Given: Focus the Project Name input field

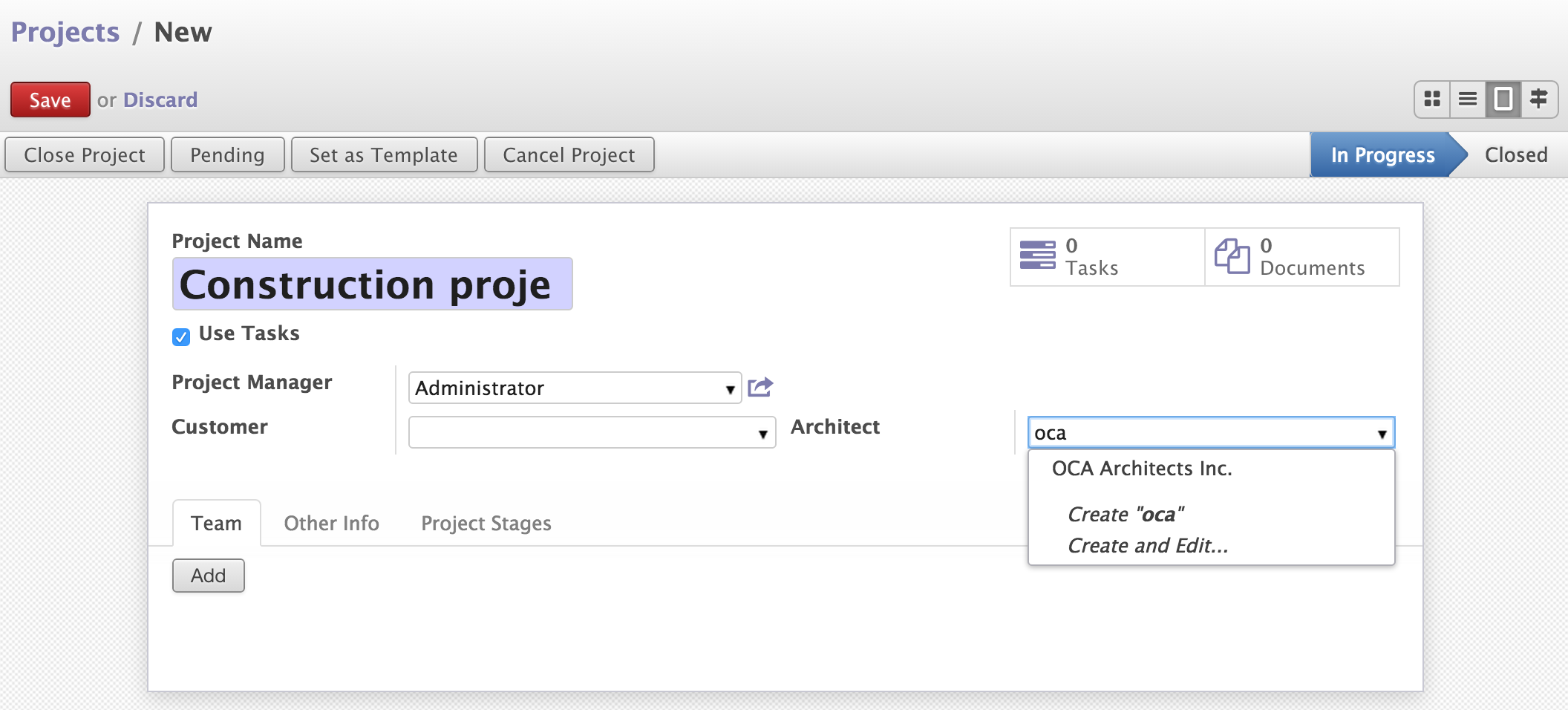Looking at the screenshot, I should click(x=372, y=284).
